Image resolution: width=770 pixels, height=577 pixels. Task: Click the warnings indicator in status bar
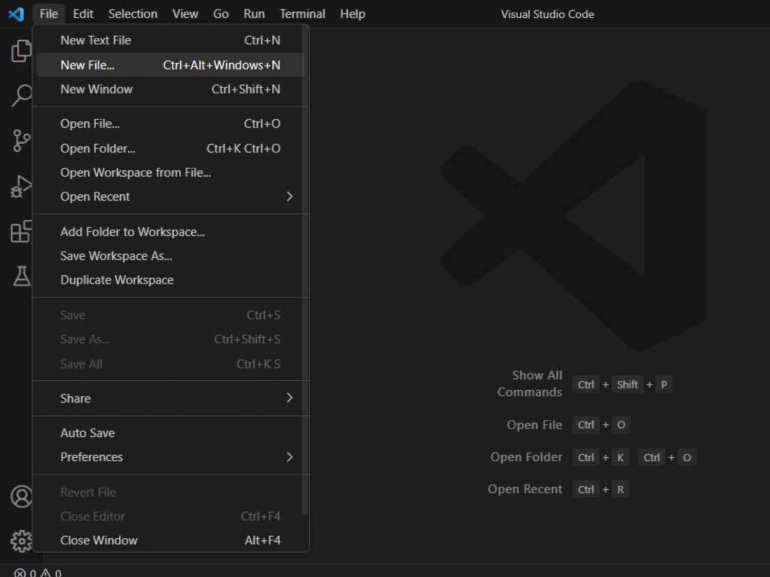click(51, 573)
